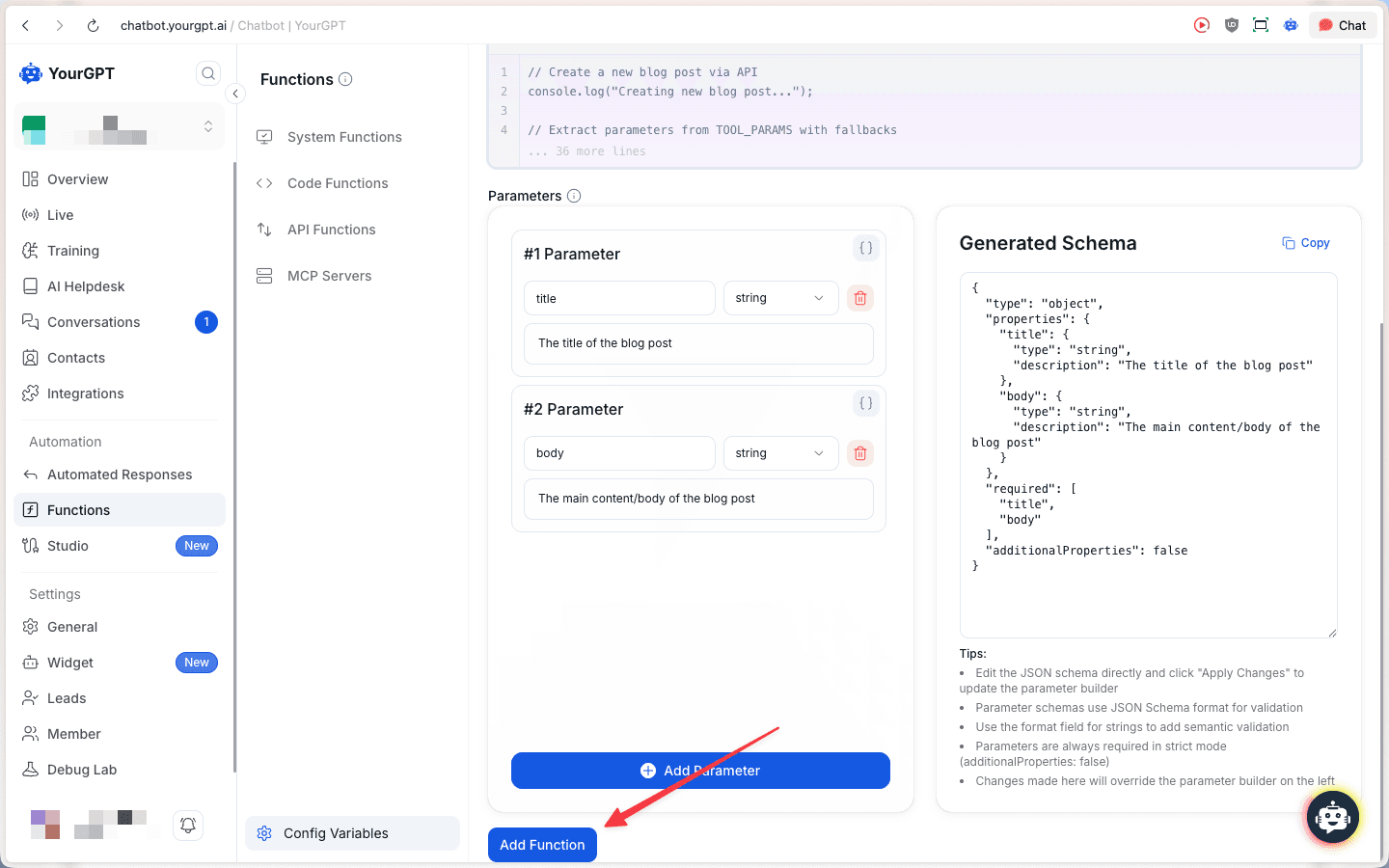Toggle the notification bell at sidebar bottom
This screenshot has width=1389, height=868.
[x=187, y=826]
